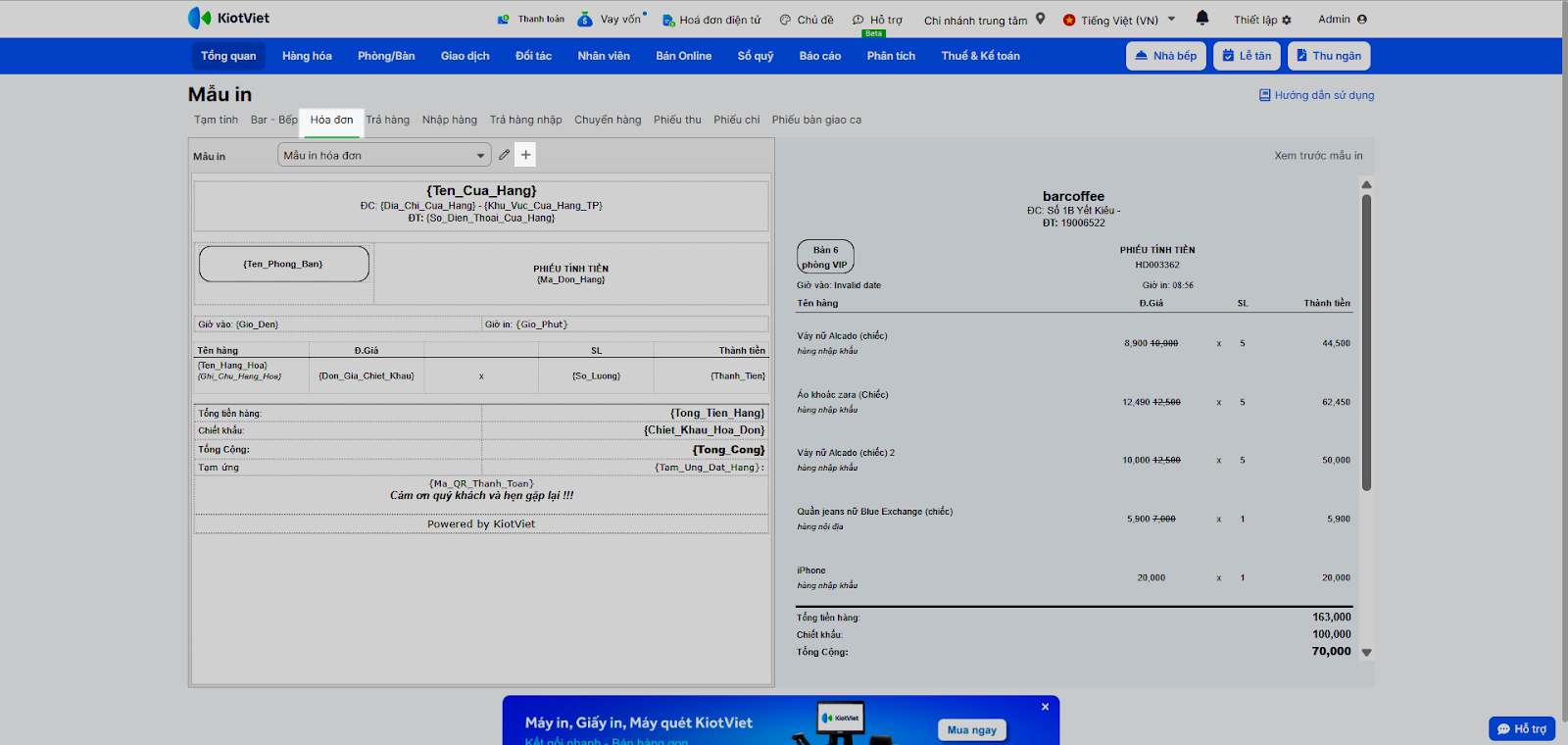The height and width of the screenshot is (745, 1568).
Task: Close the KiotViet printer ad banner
Action: pyautogui.click(x=1046, y=707)
